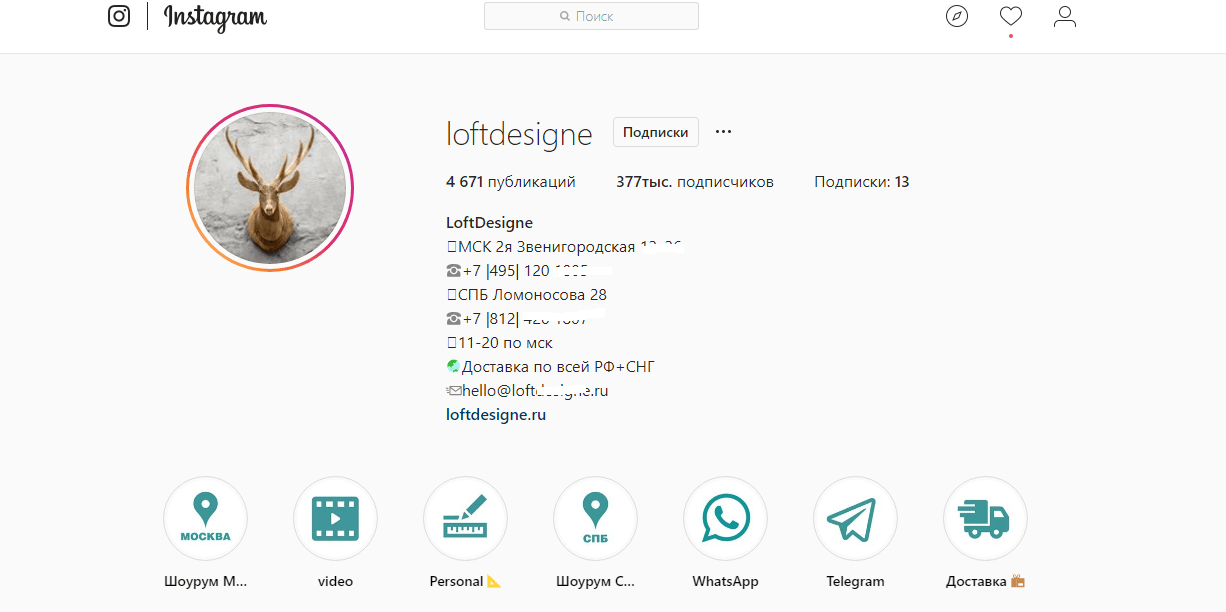Click the Instagram camera logo icon
1226x612 pixels.
(119, 16)
